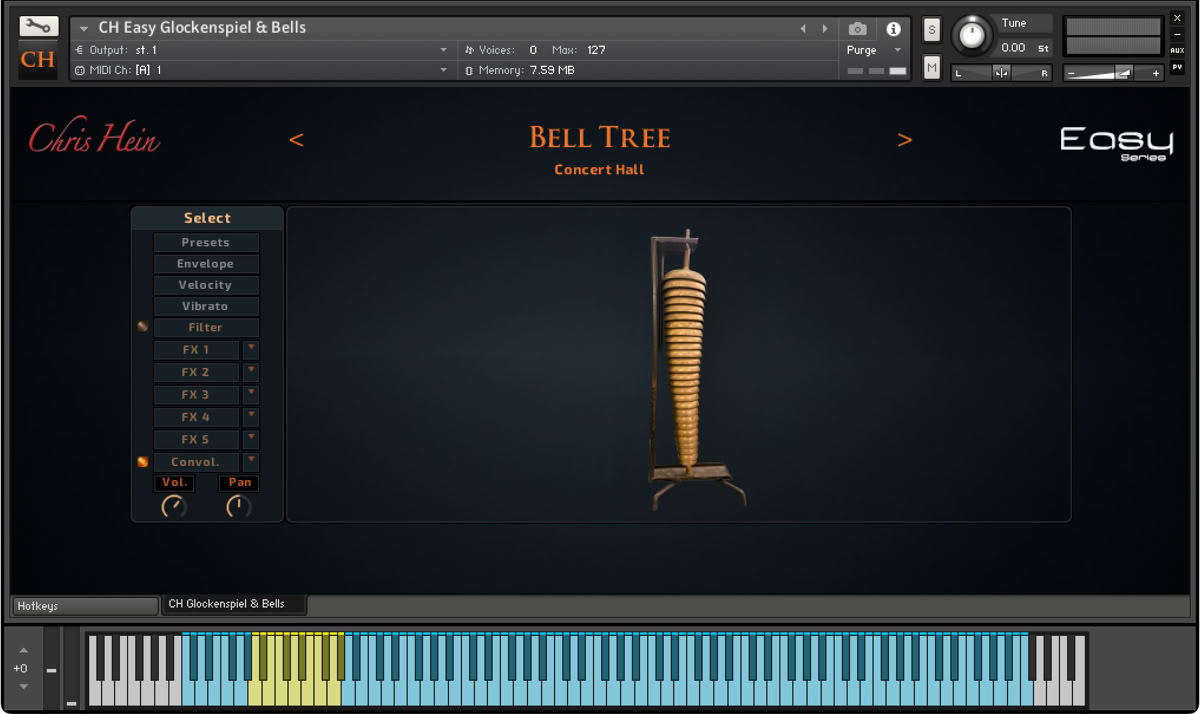Toggle the Filter power LED
This screenshot has height=714, width=1200.
click(x=143, y=327)
